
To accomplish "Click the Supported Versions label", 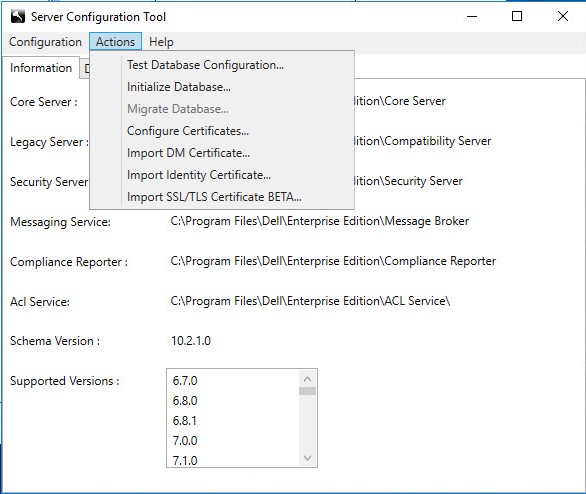I will [65, 381].
